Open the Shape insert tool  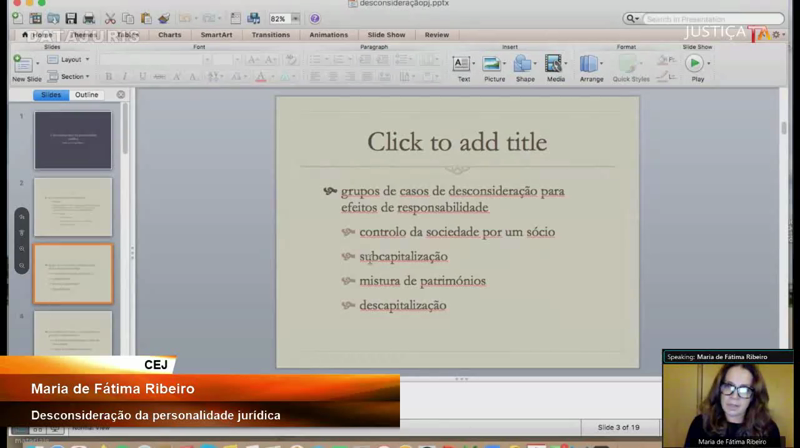pyautogui.click(x=525, y=66)
